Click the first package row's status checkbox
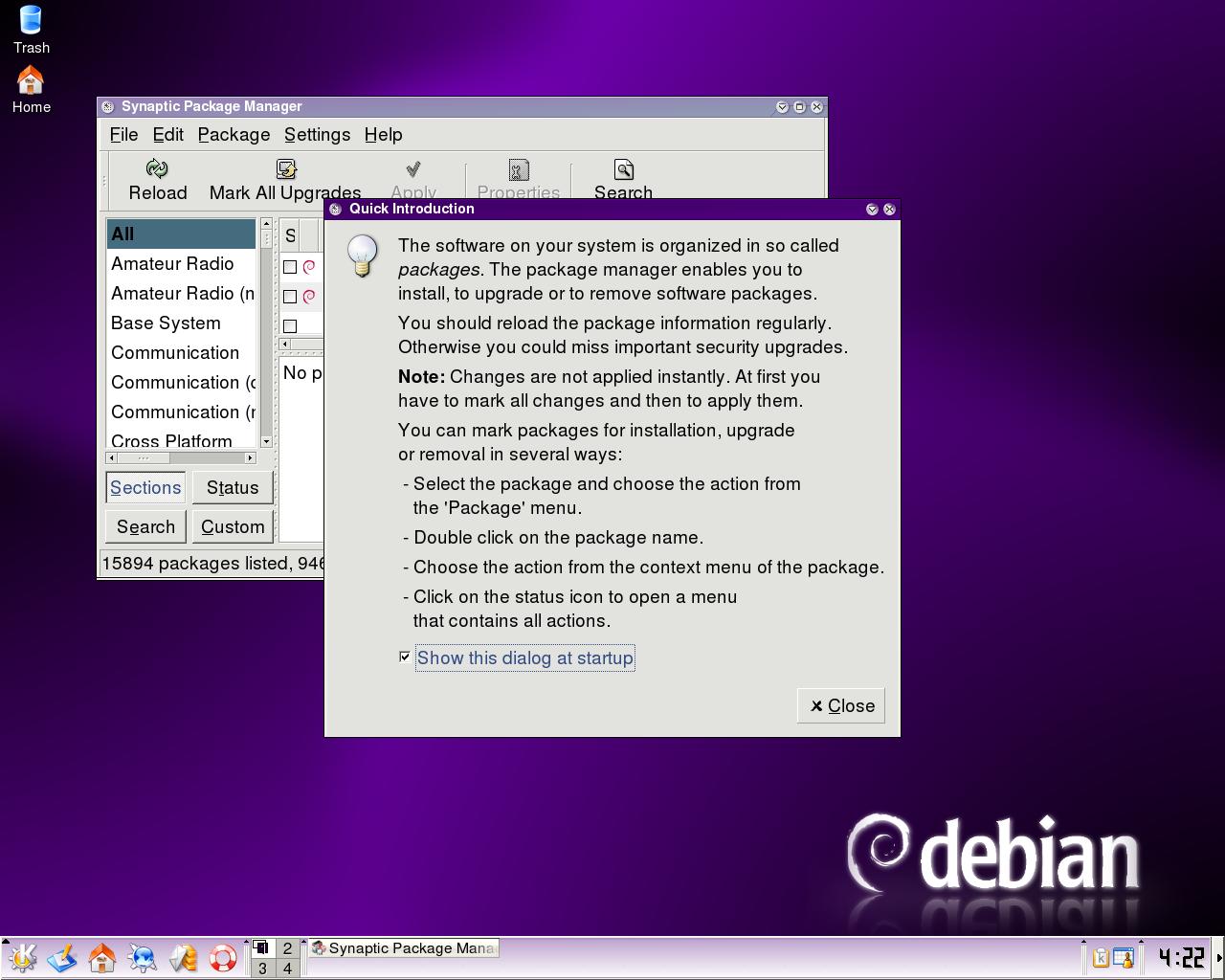 (x=290, y=267)
